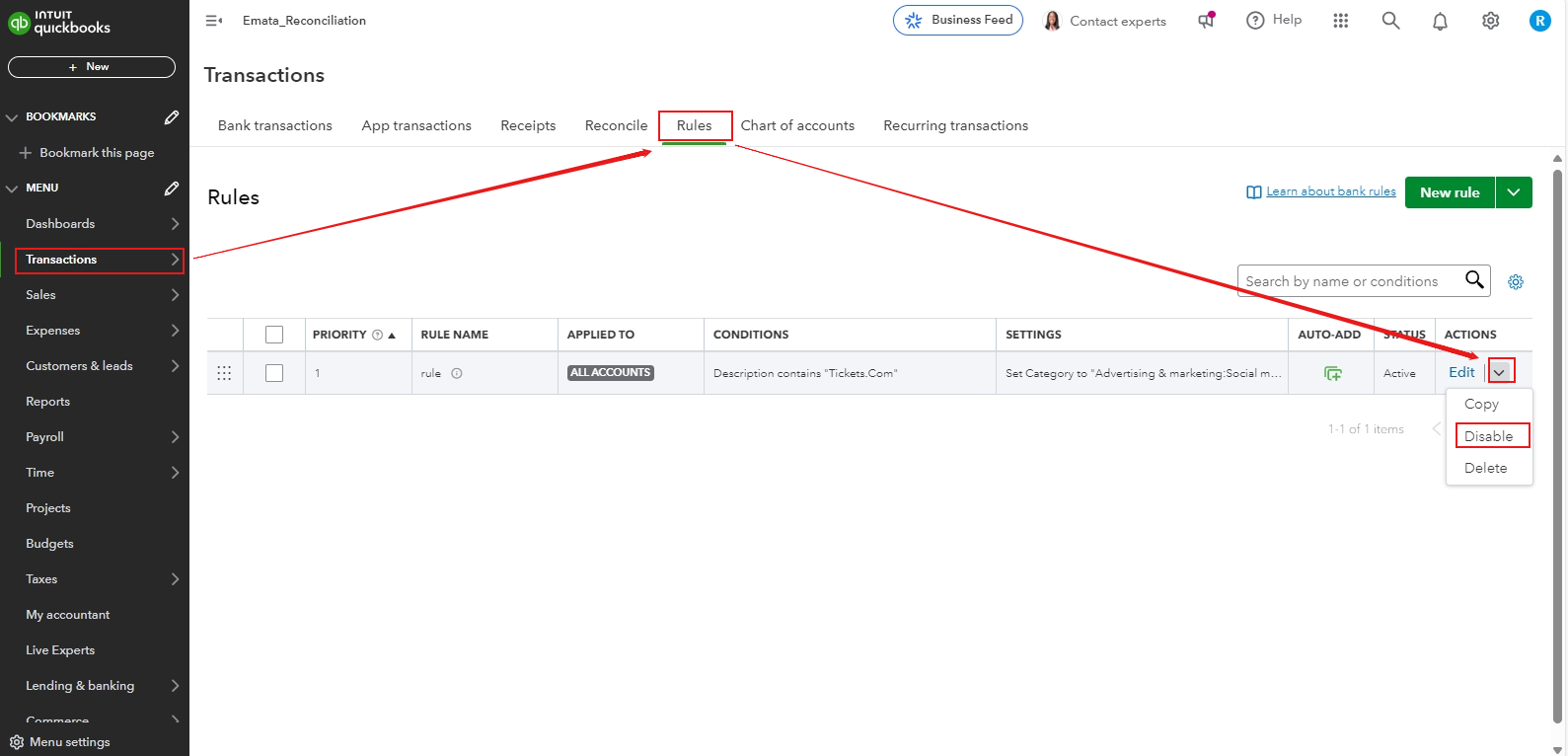
Task: Click the Menu settings gear icon
Action: coord(16,742)
